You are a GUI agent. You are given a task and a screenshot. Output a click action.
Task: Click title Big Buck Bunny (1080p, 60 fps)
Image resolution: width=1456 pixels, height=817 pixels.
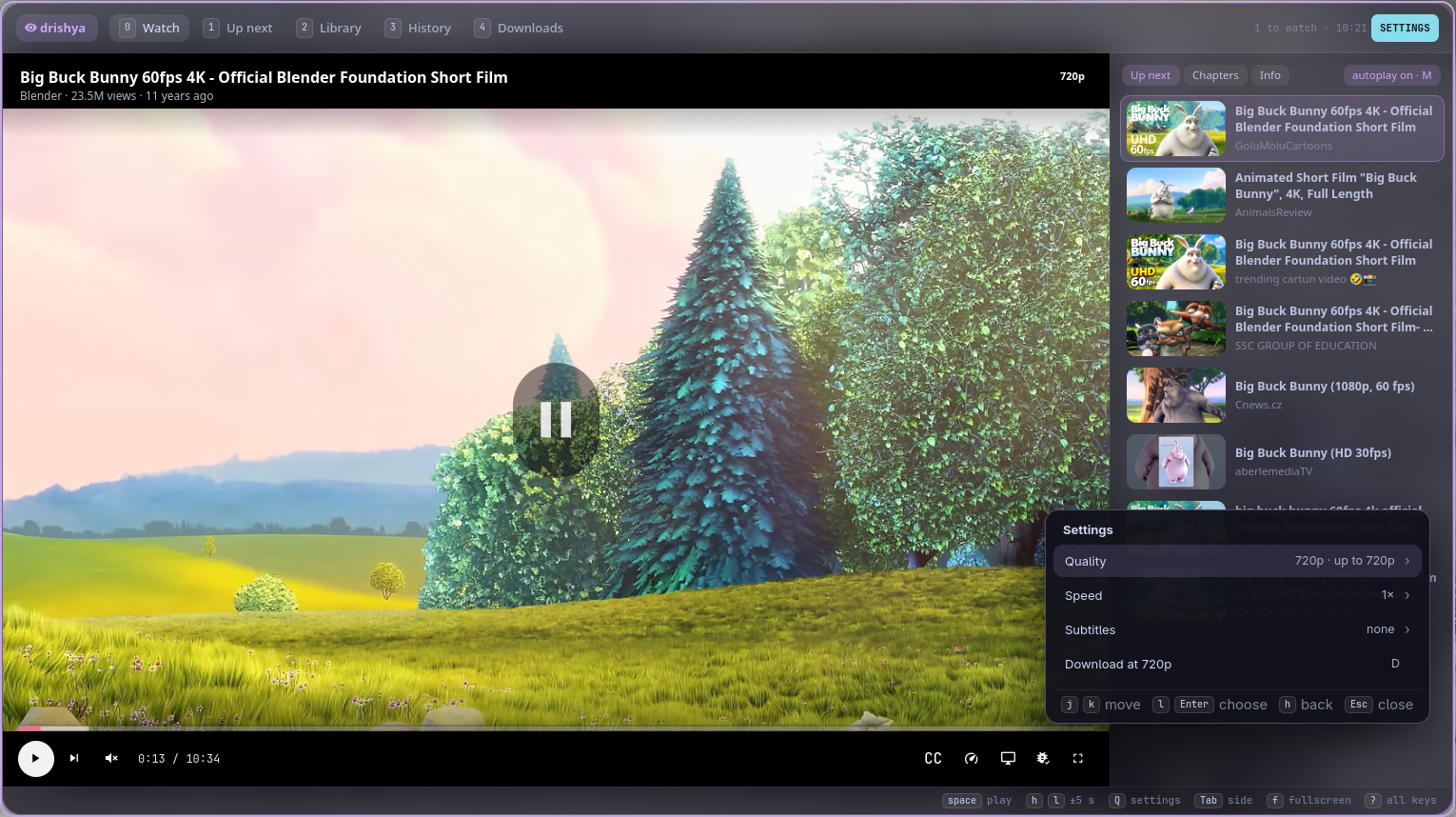click(x=1325, y=386)
